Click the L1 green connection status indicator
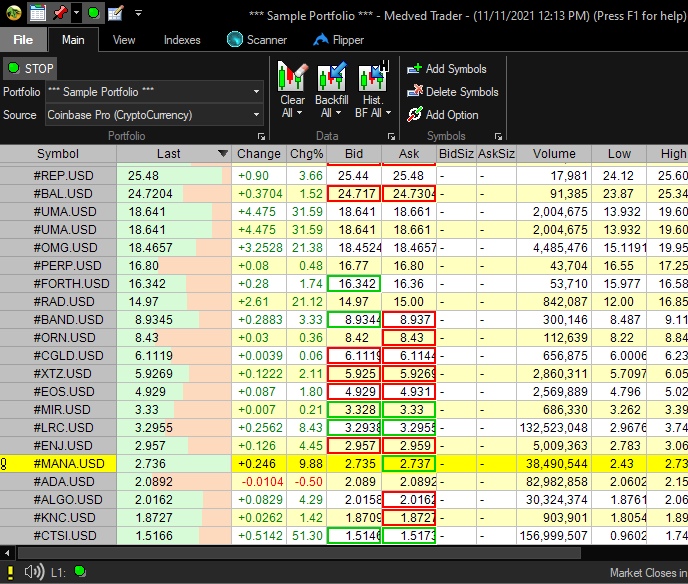The width and height of the screenshot is (688, 584). pos(80,571)
